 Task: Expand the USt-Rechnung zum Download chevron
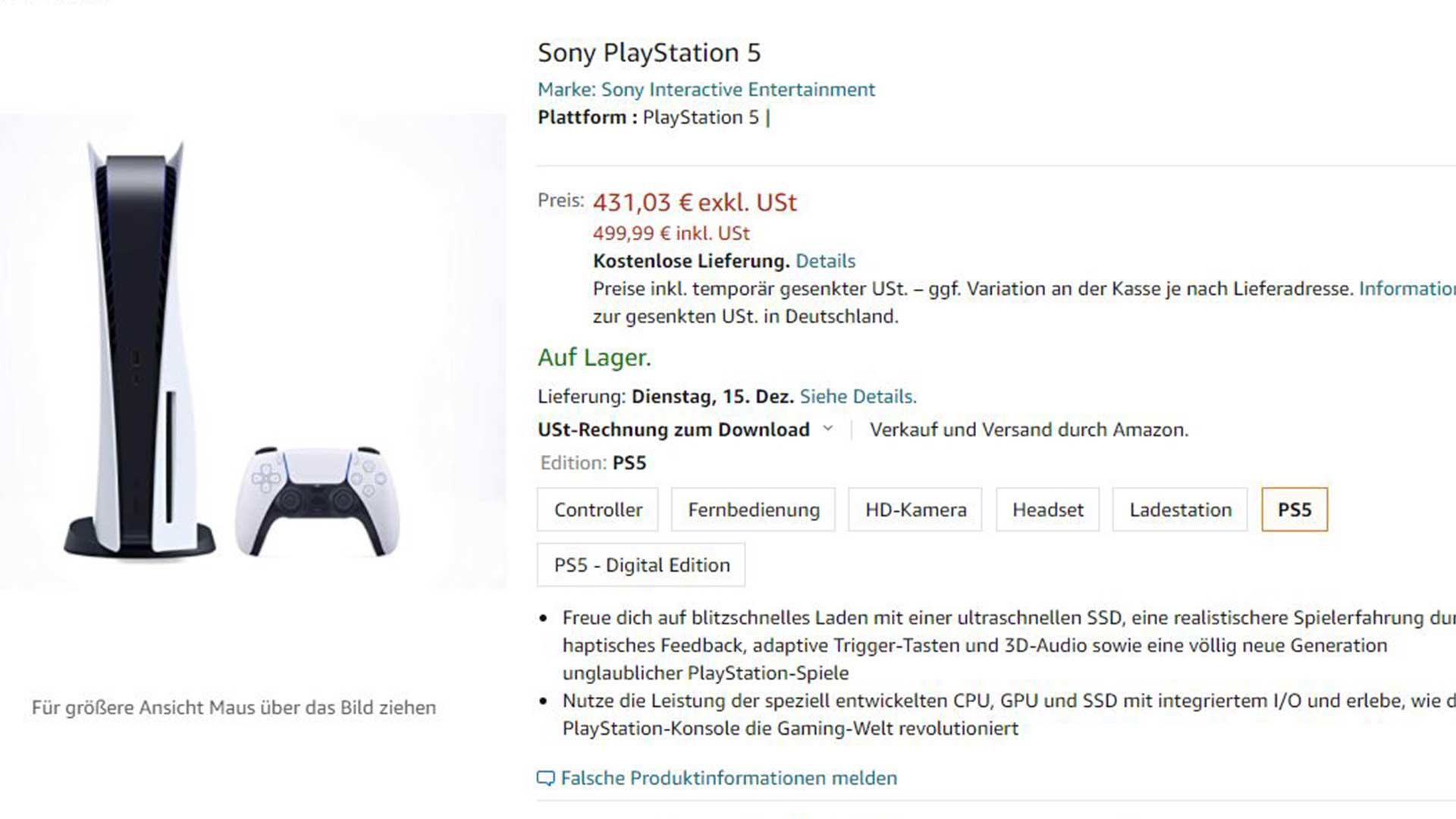pyautogui.click(x=828, y=429)
